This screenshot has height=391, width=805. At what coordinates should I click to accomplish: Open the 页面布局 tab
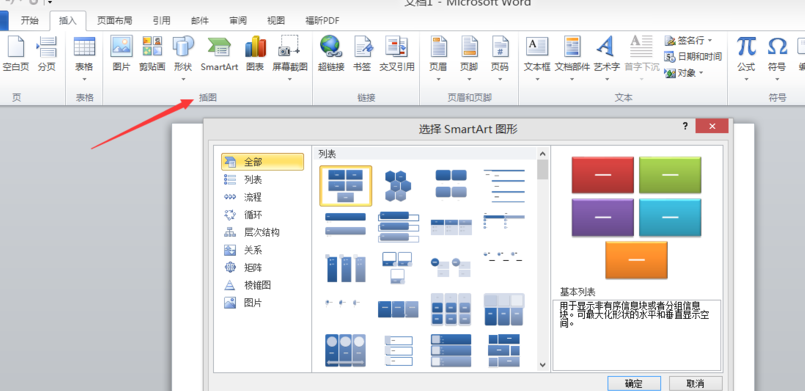click(114, 21)
